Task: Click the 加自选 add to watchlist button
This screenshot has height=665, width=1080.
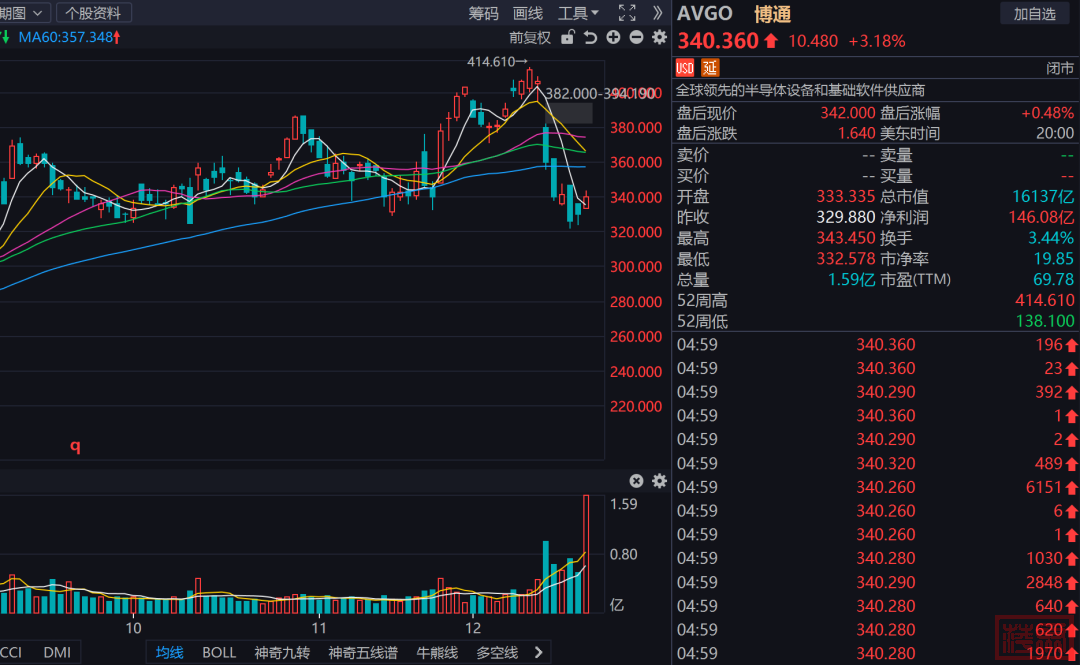Action: 1034,13
